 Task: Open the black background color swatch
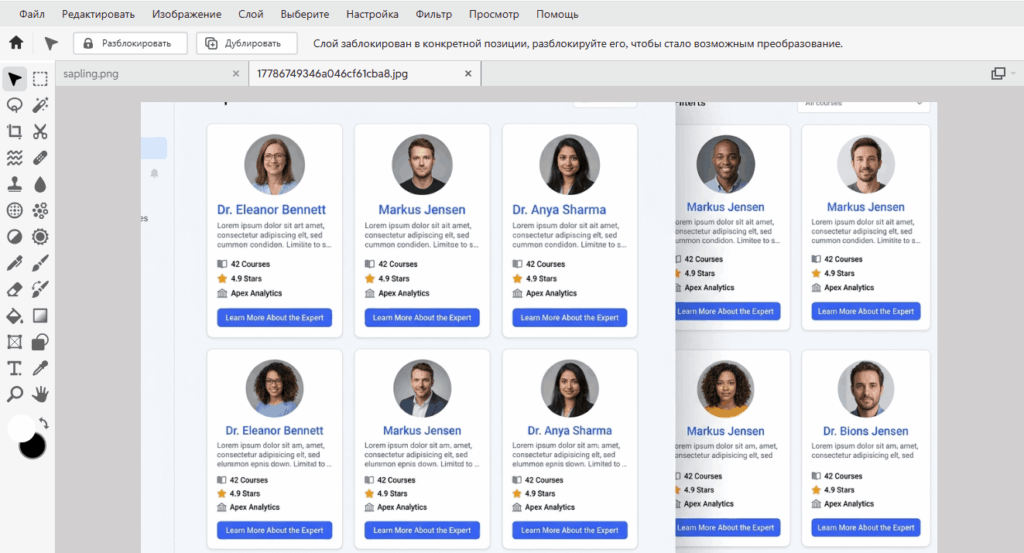pos(32,446)
